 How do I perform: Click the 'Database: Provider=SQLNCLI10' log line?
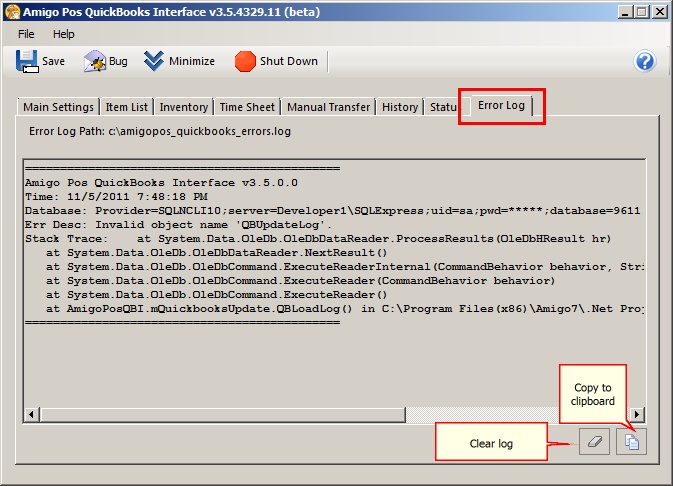pyautogui.click(x=333, y=211)
